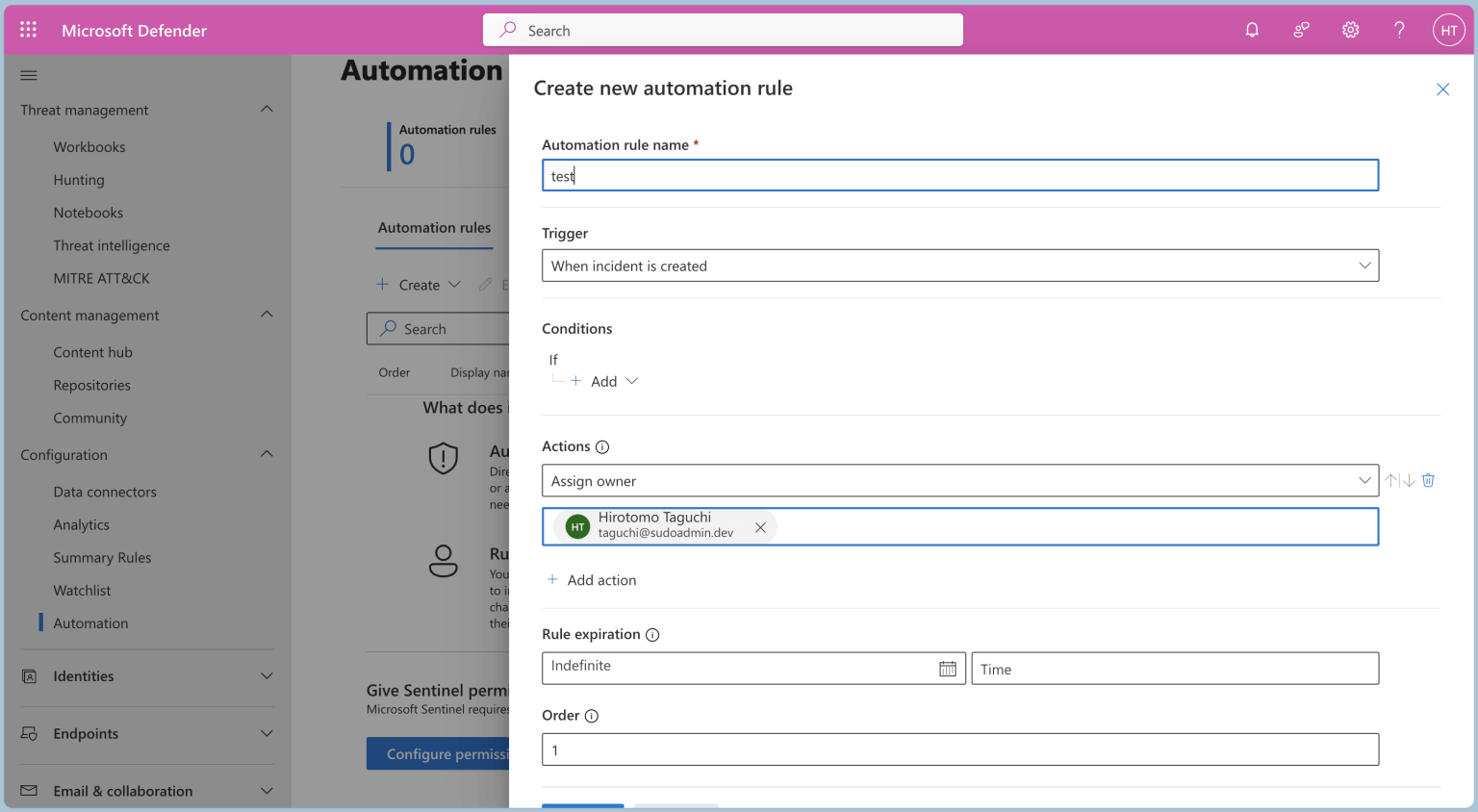Switch to the Automation rules tab
This screenshot has height=812, width=1478.
click(x=434, y=228)
